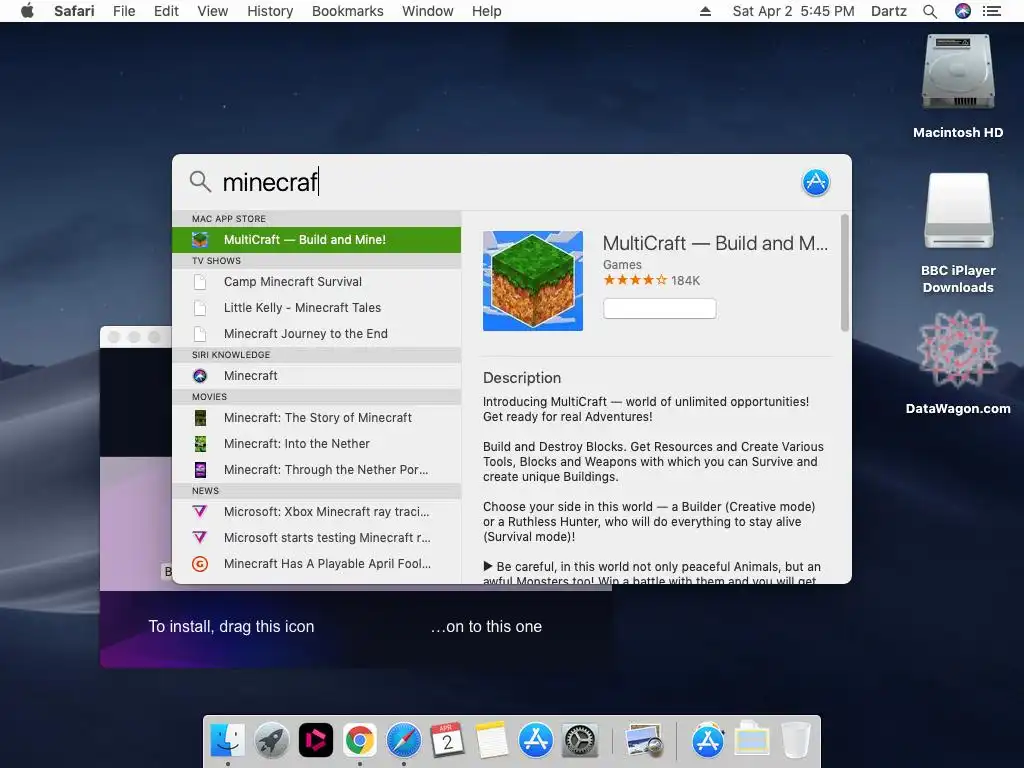Open Macintosh HD desktop icon

(x=958, y=73)
